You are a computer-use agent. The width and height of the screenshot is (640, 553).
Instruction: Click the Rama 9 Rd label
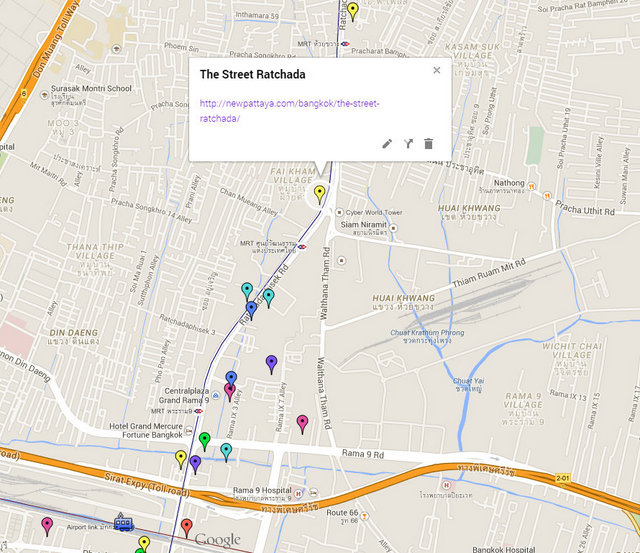point(362,453)
